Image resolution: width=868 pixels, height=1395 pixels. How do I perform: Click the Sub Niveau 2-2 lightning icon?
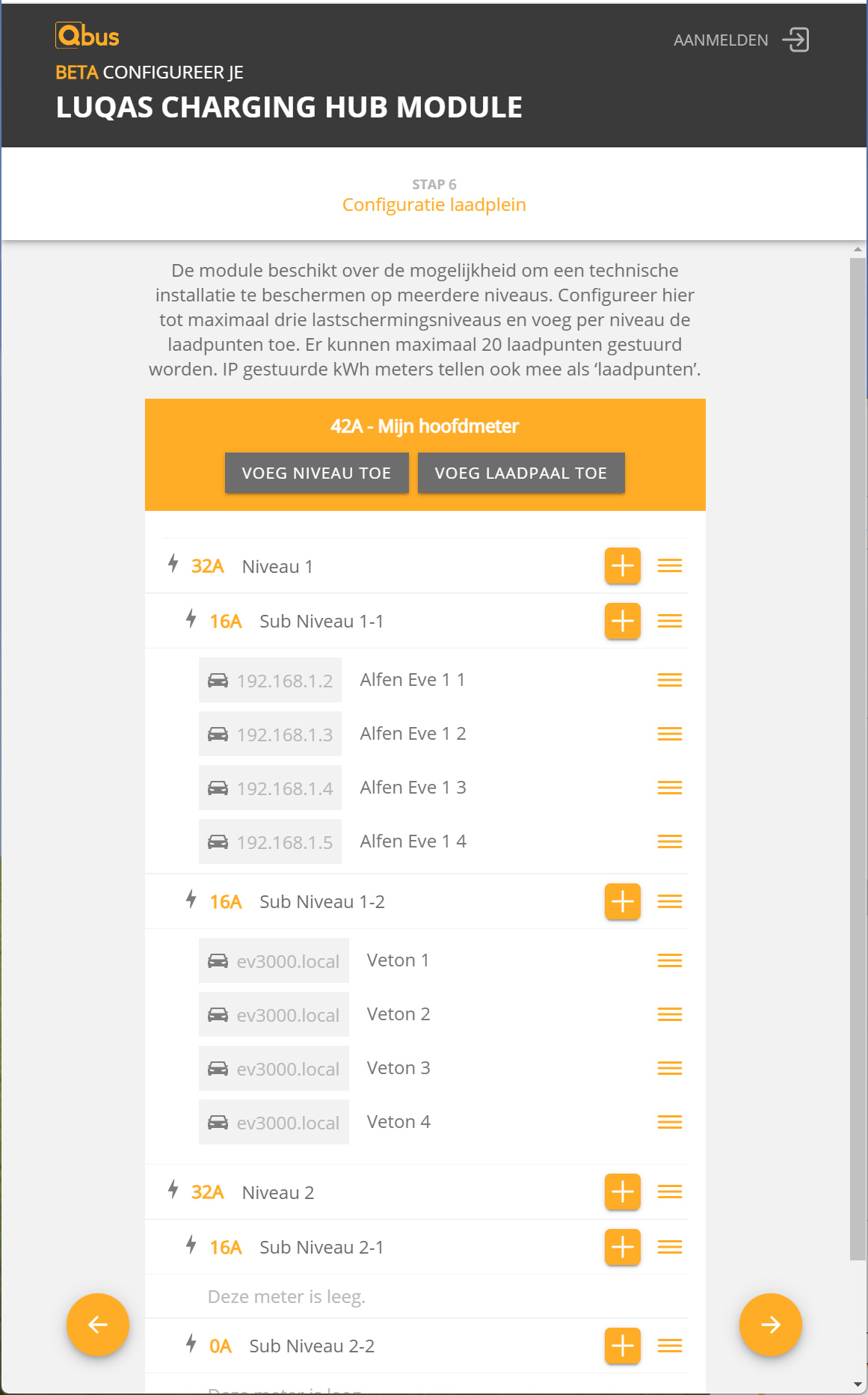tap(191, 1343)
